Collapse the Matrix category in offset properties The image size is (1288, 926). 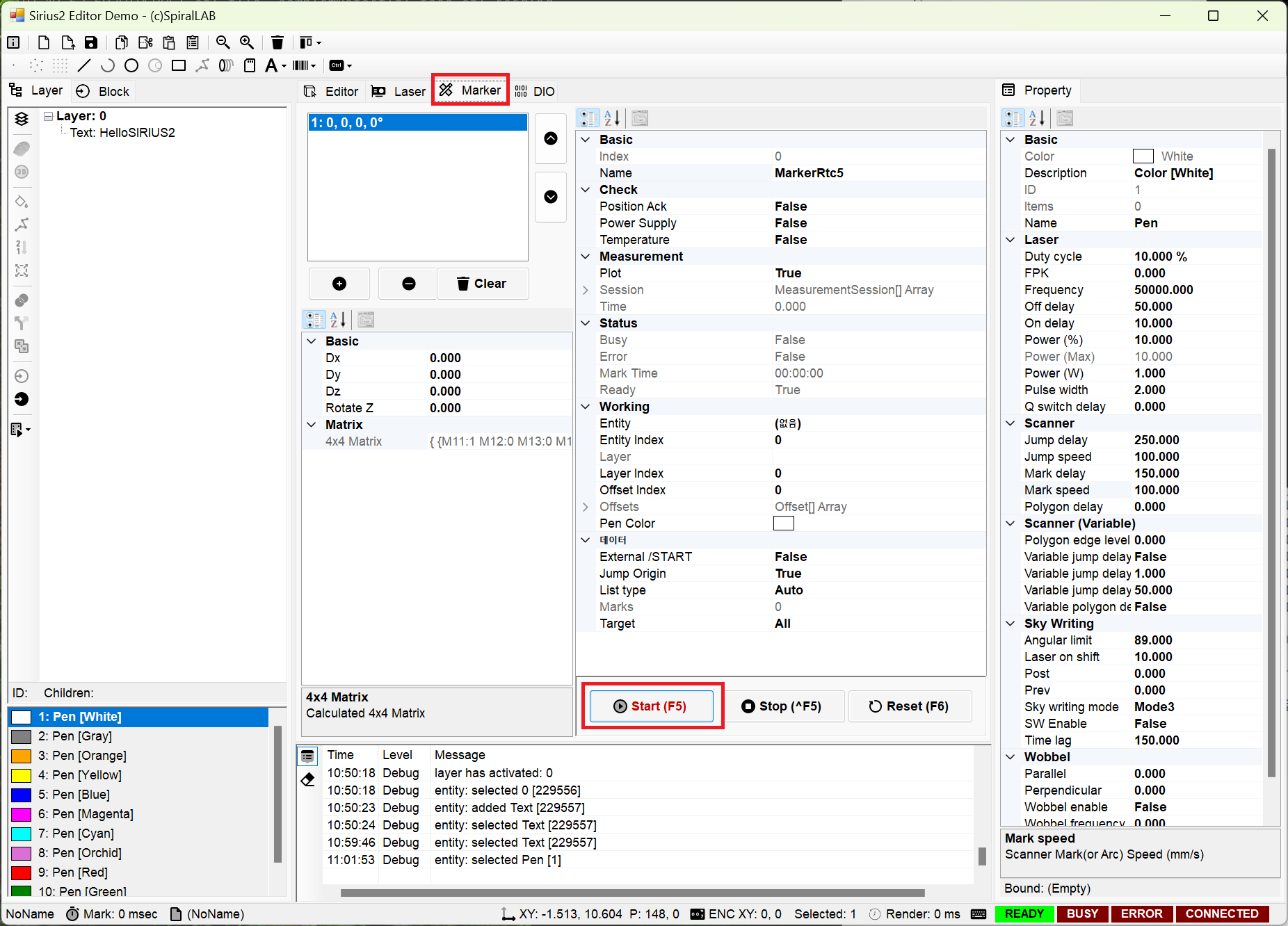(x=312, y=425)
